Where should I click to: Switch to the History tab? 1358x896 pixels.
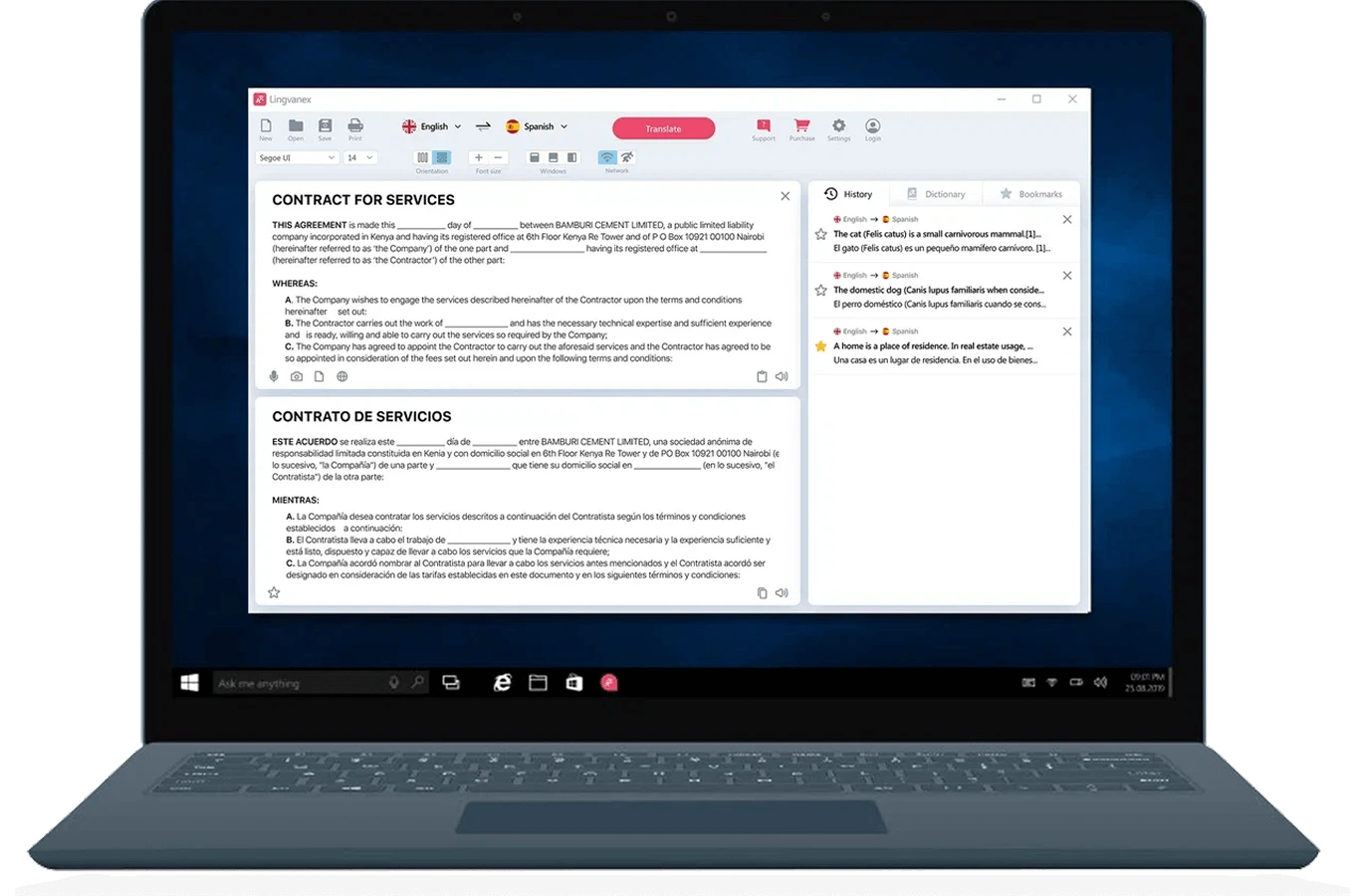click(x=848, y=194)
